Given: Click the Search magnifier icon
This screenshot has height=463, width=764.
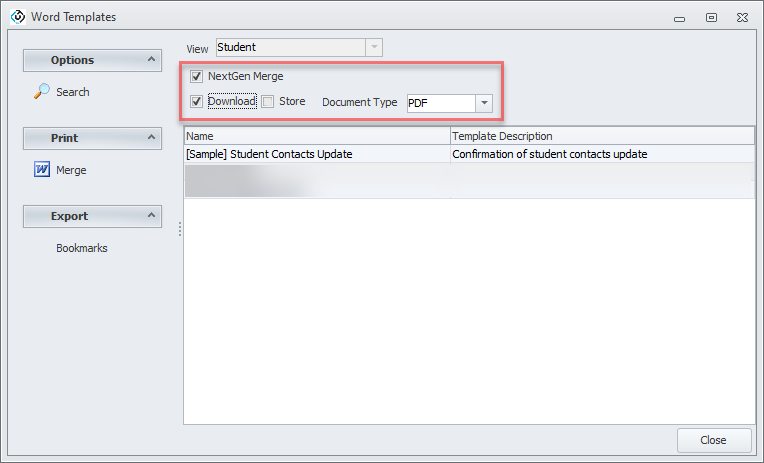Looking at the screenshot, I should (x=42, y=92).
